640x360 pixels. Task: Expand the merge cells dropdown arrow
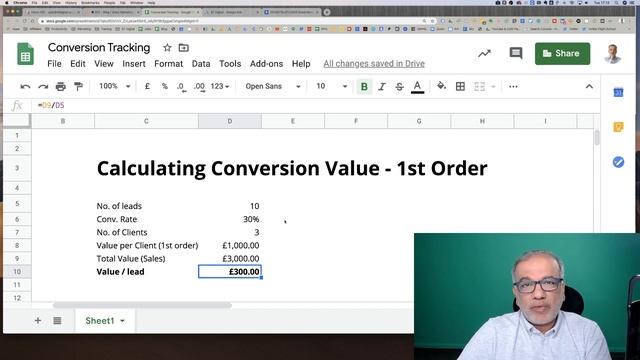(x=493, y=87)
